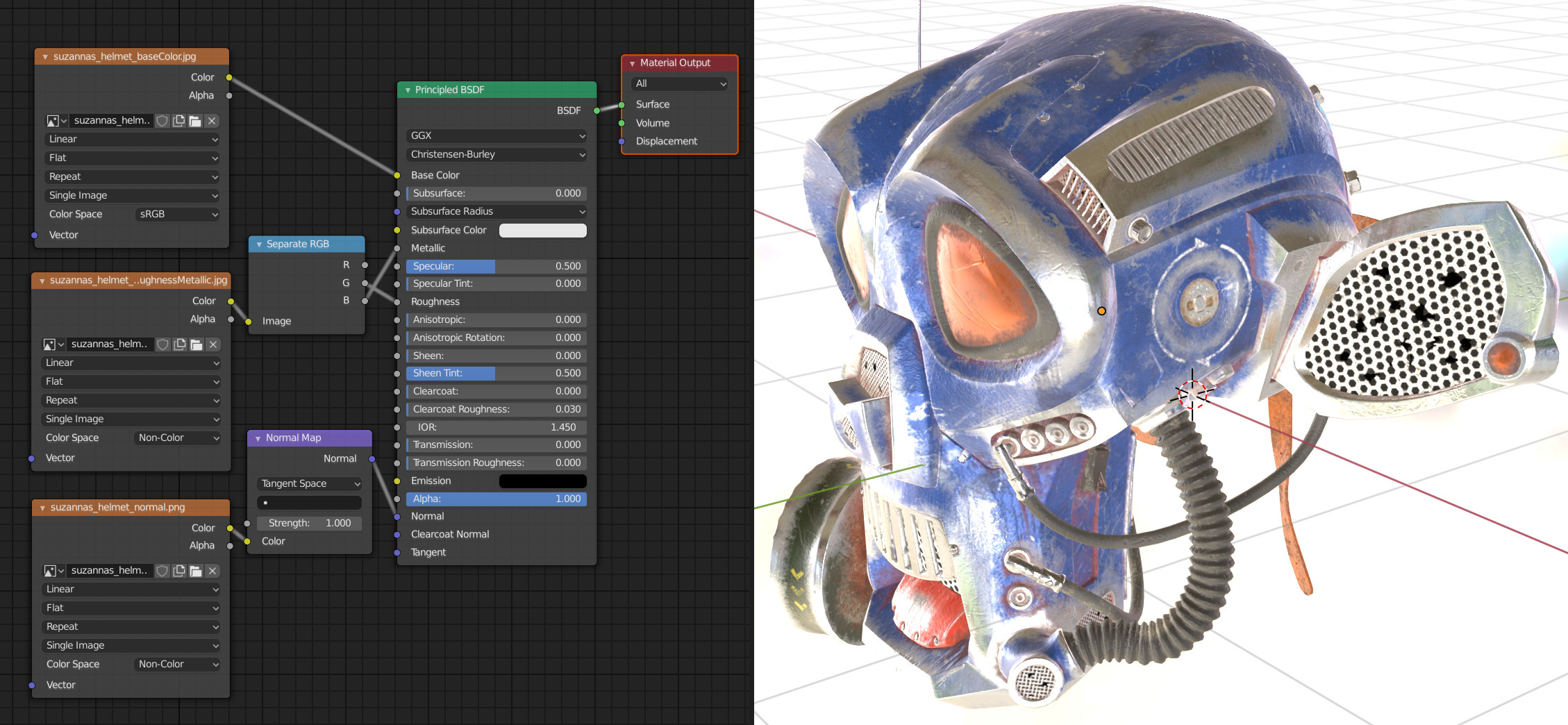Screen dimensions: 1568x725
Task: Click the Emission black color swatch
Action: [543, 481]
